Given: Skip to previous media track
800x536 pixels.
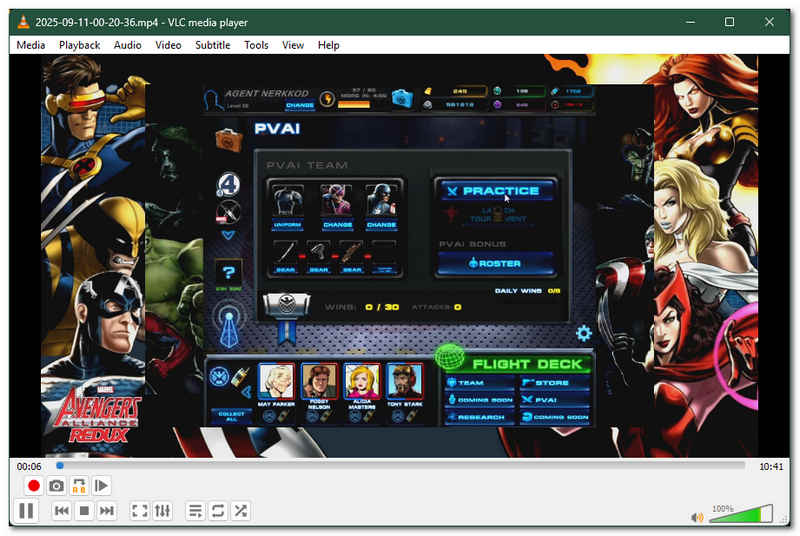Looking at the screenshot, I should 62,511.
